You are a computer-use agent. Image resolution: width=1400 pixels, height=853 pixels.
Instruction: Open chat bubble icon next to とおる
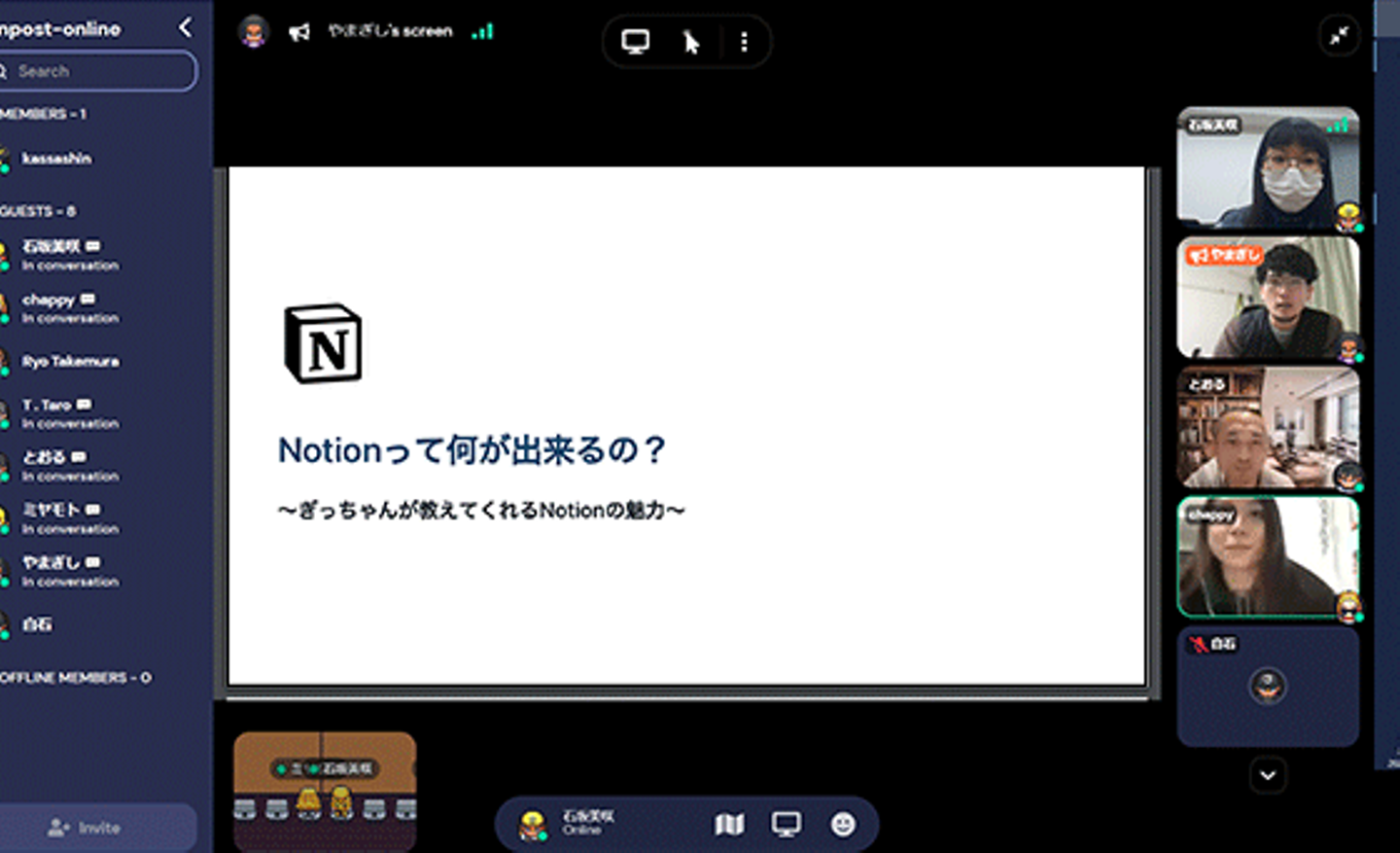pos(79,456)
